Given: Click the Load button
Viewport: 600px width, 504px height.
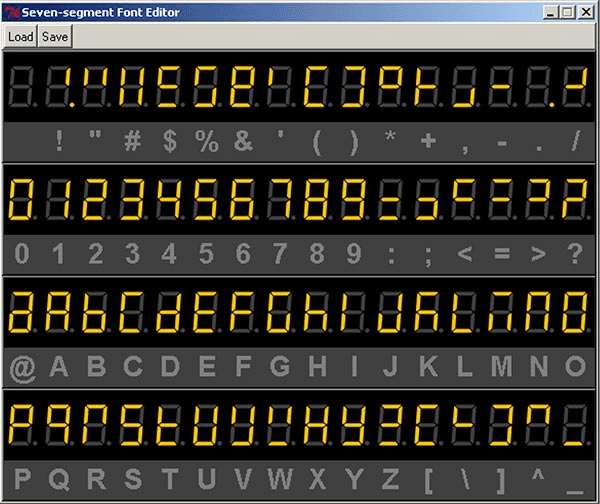Looking at the screenshot, I should pos(20,36).
